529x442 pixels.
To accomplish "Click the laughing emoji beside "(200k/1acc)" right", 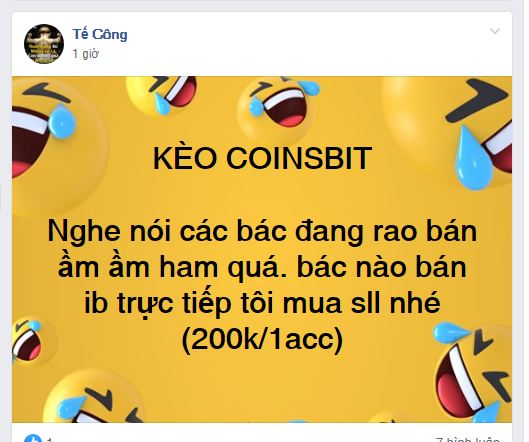I will pyautogui.click(x=472, y=371).
